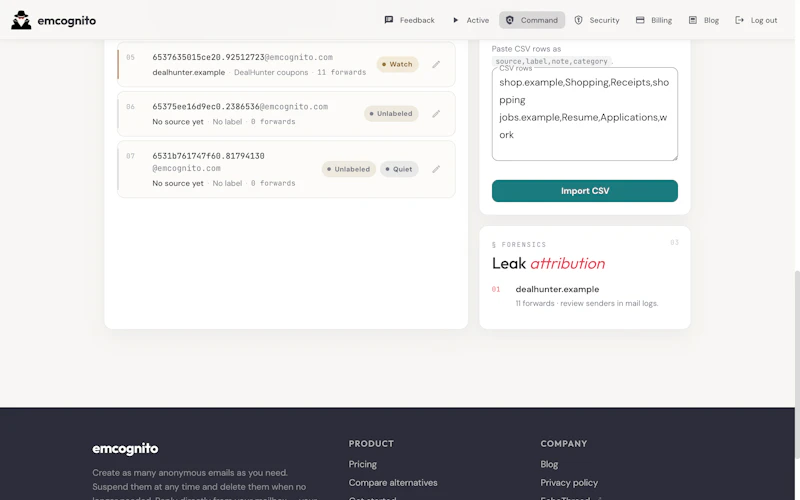The width and height of the screenshot is (800, 500).
Task: Edit alias 05 with the pencil icon
Action: point(436,64)
